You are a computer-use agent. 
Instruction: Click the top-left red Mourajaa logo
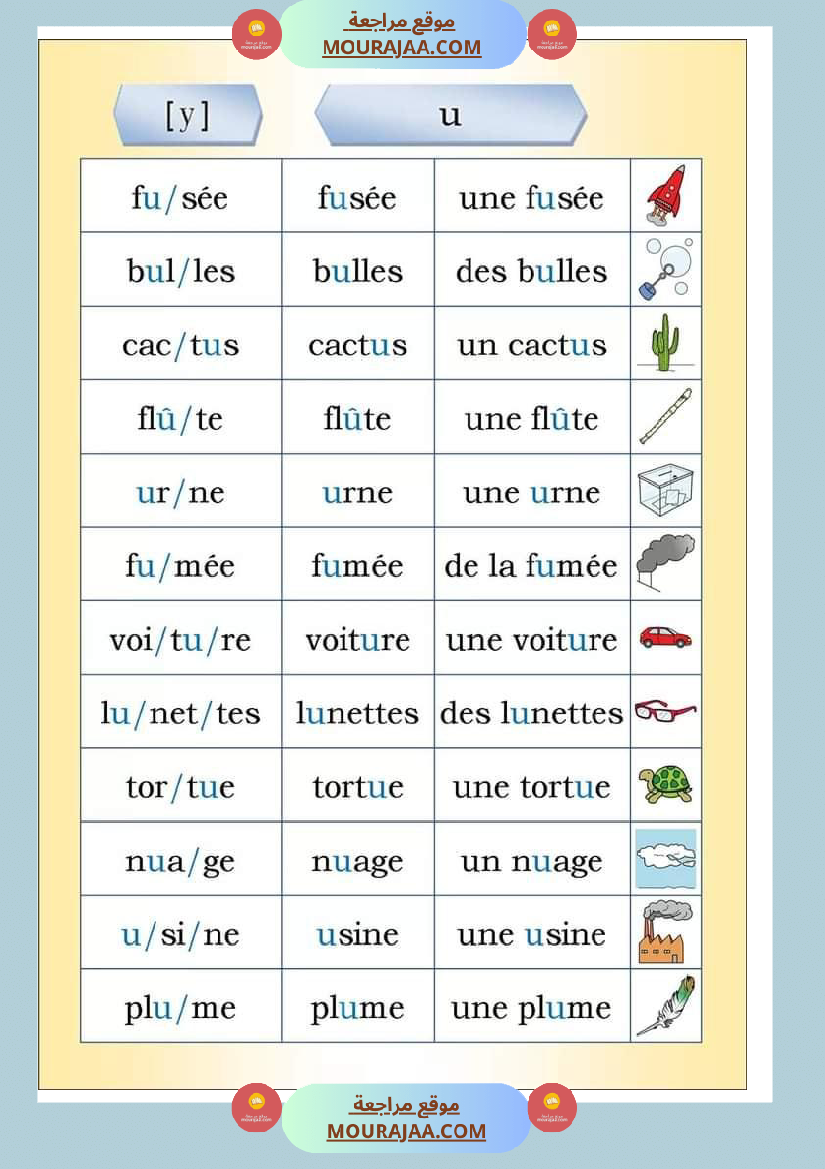pyautogui.click(x=257, y=35)
